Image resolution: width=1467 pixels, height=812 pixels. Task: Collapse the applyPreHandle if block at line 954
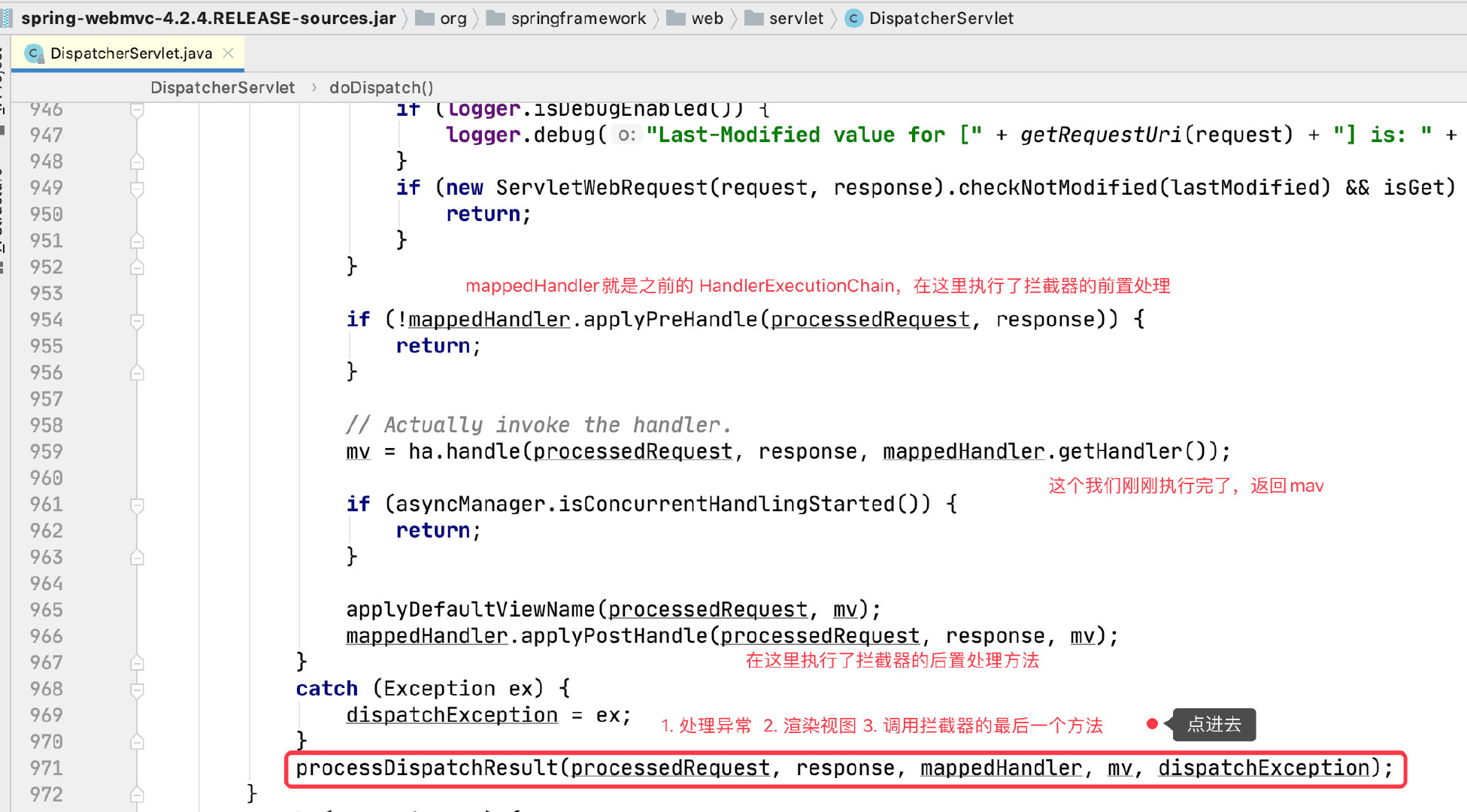click(x=137, y=320)
